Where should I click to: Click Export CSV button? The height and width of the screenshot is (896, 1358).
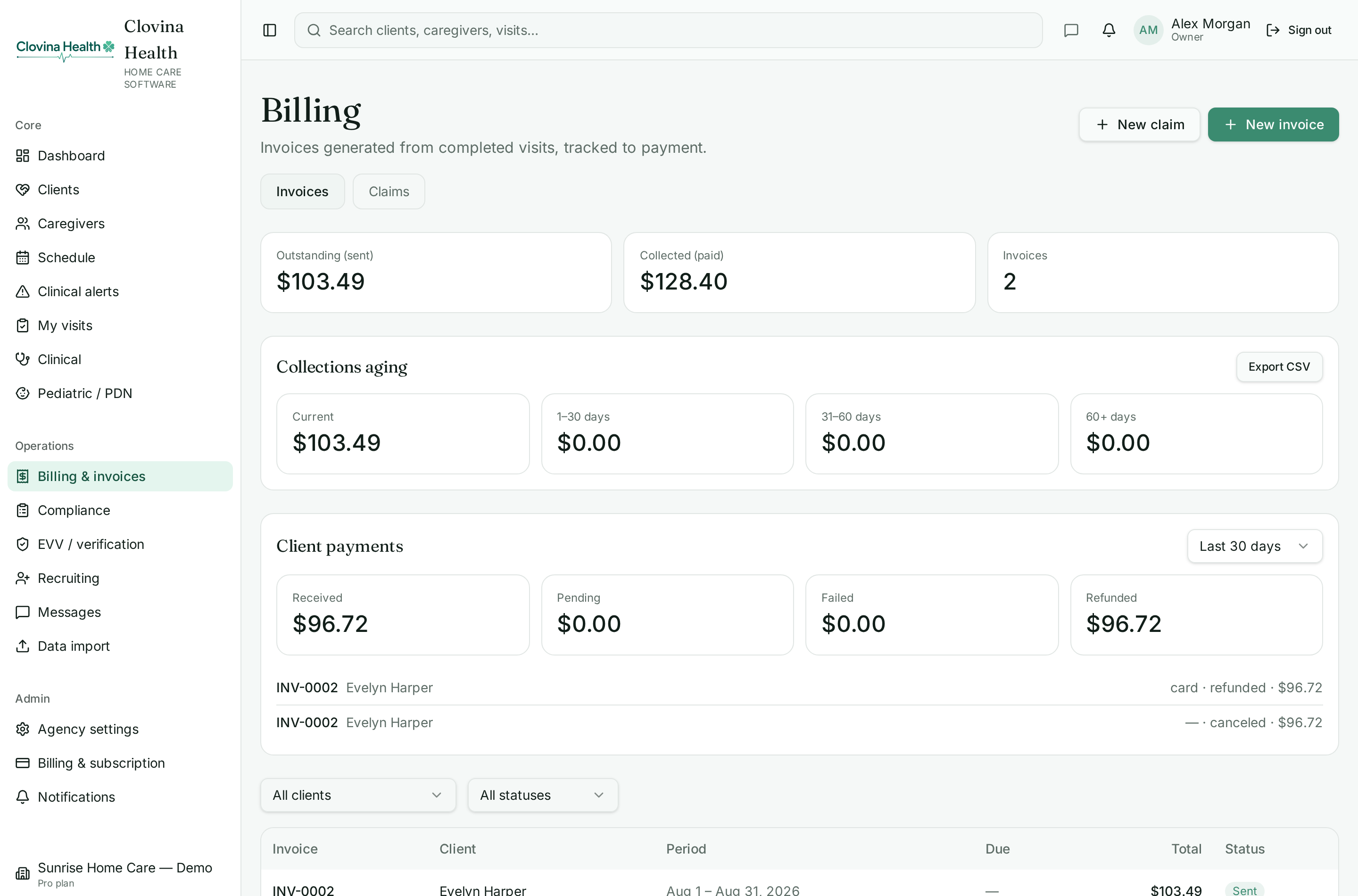point(1279,367)
